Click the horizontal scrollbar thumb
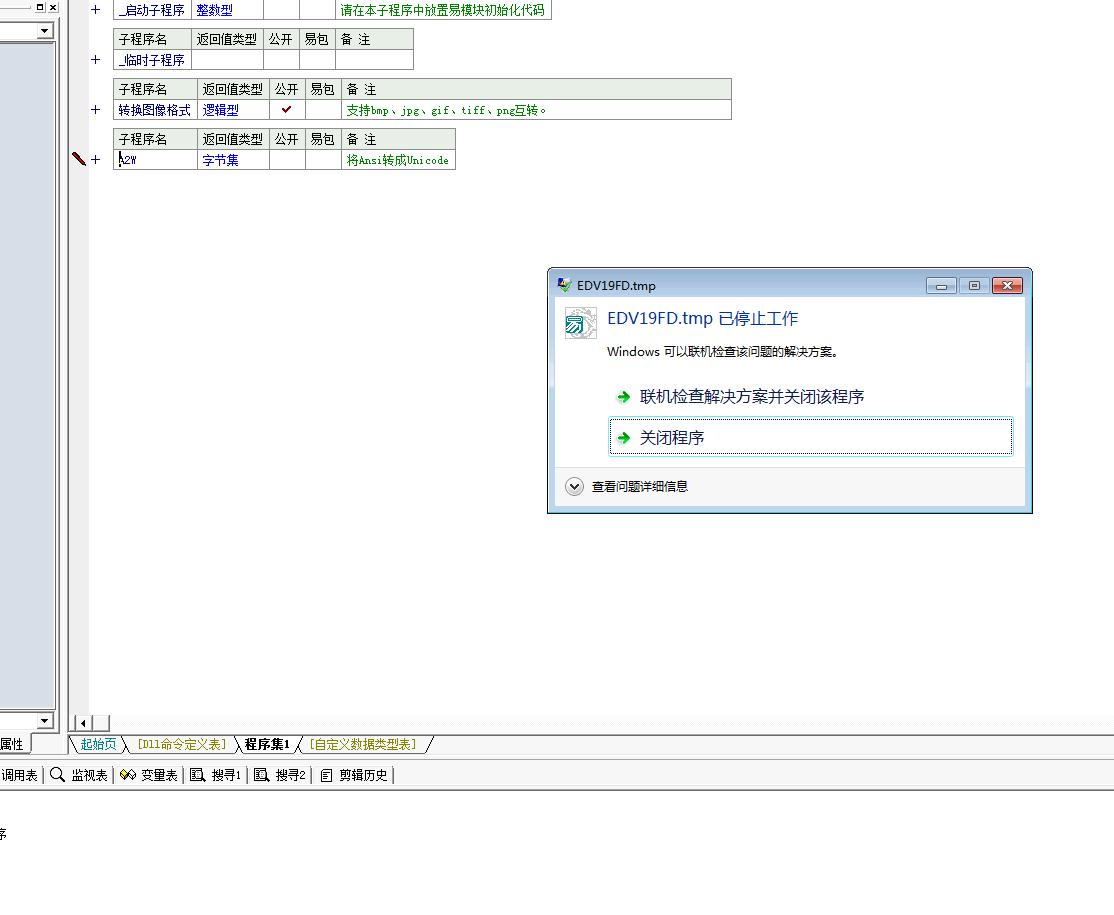Image resolution: width=1114 pixels, height=915 pixels. (101, 723)
